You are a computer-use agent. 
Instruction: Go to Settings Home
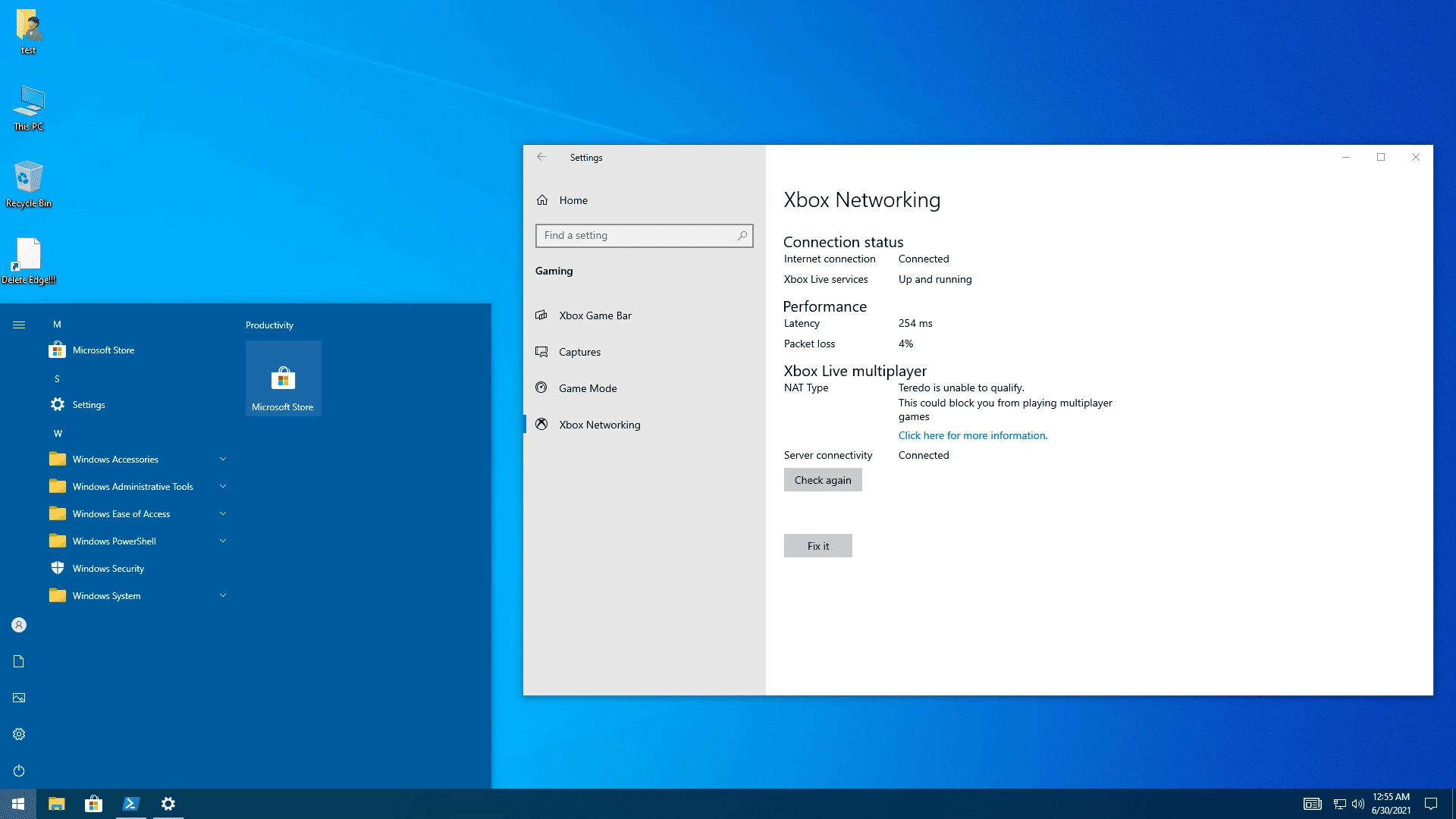pyautogui.click(x=645, y=200)
